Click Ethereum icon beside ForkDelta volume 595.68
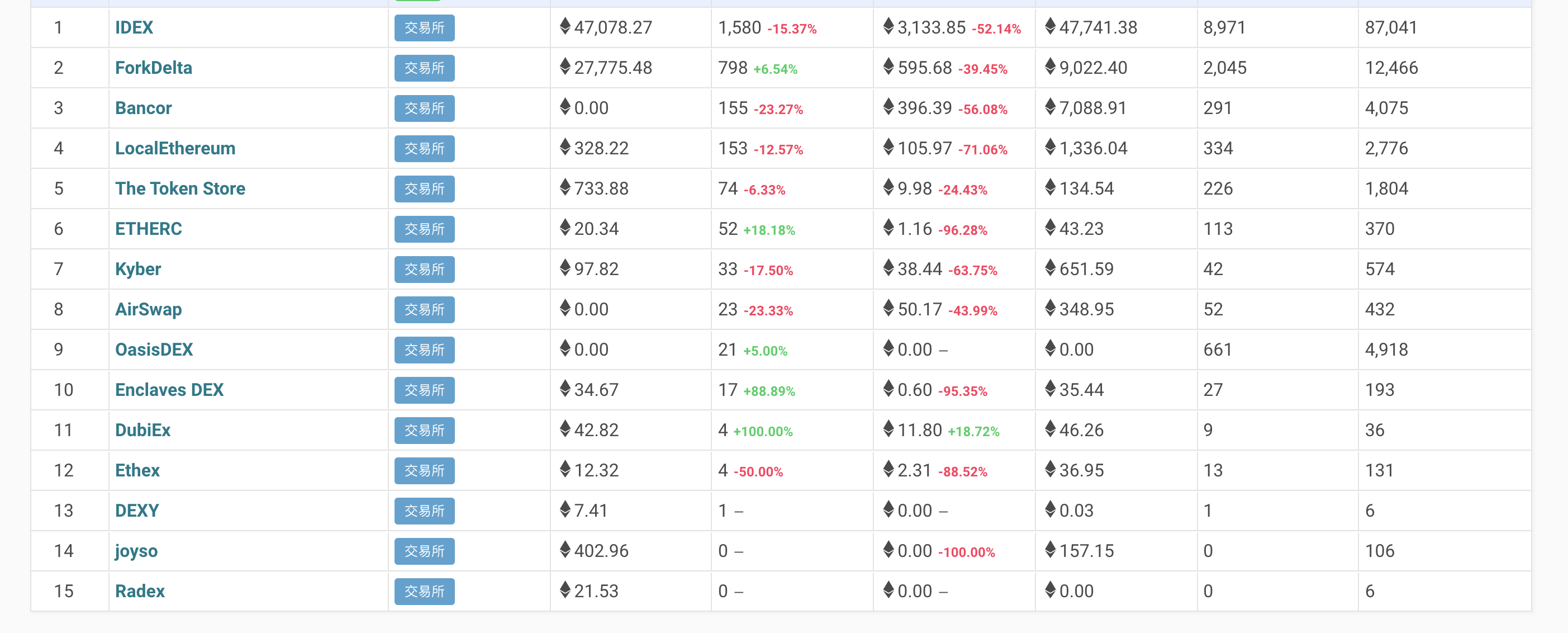 pyautogui.click(x=888, y=67)
